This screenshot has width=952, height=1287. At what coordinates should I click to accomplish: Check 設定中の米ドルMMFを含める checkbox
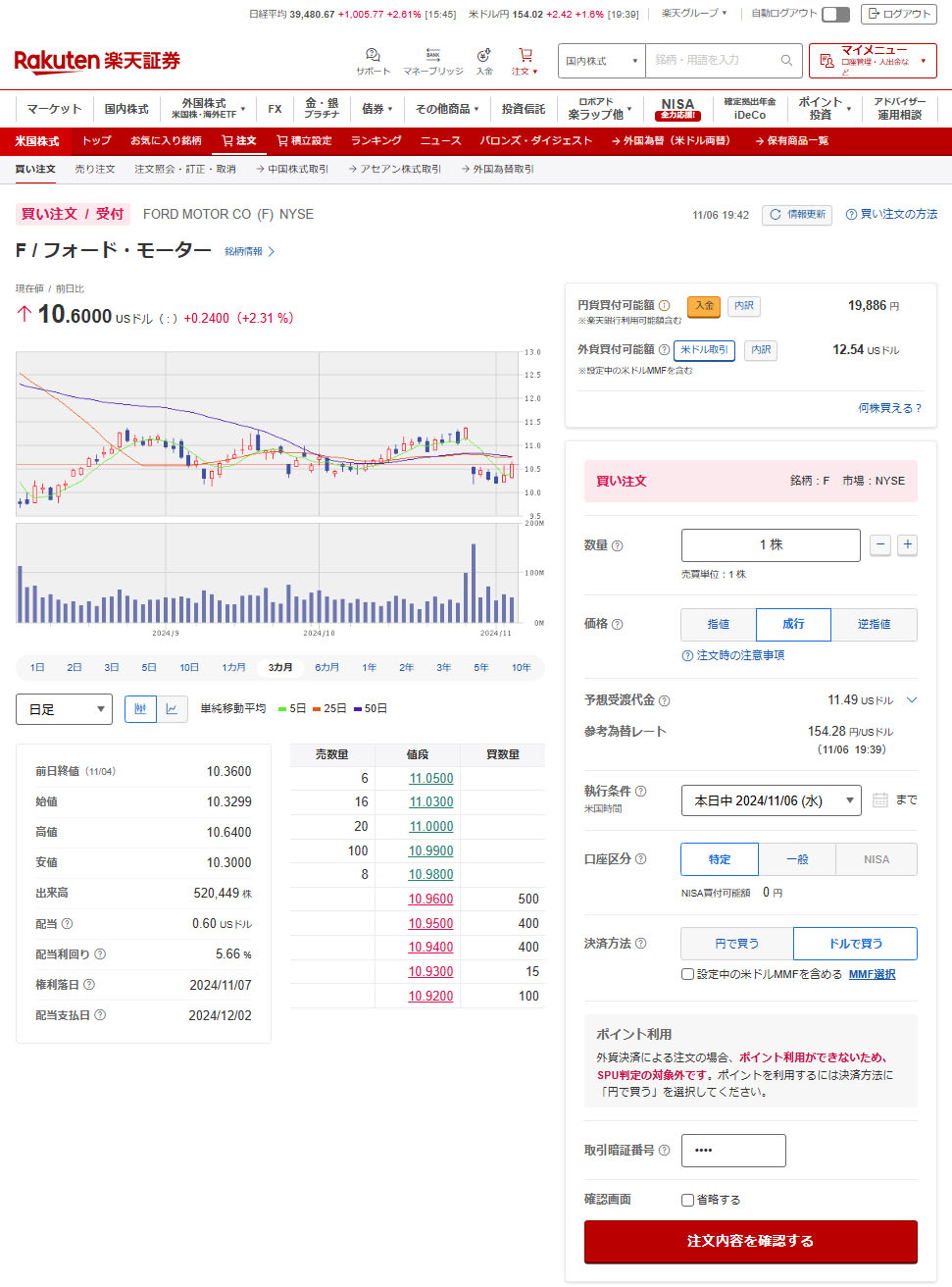[688, 974]
